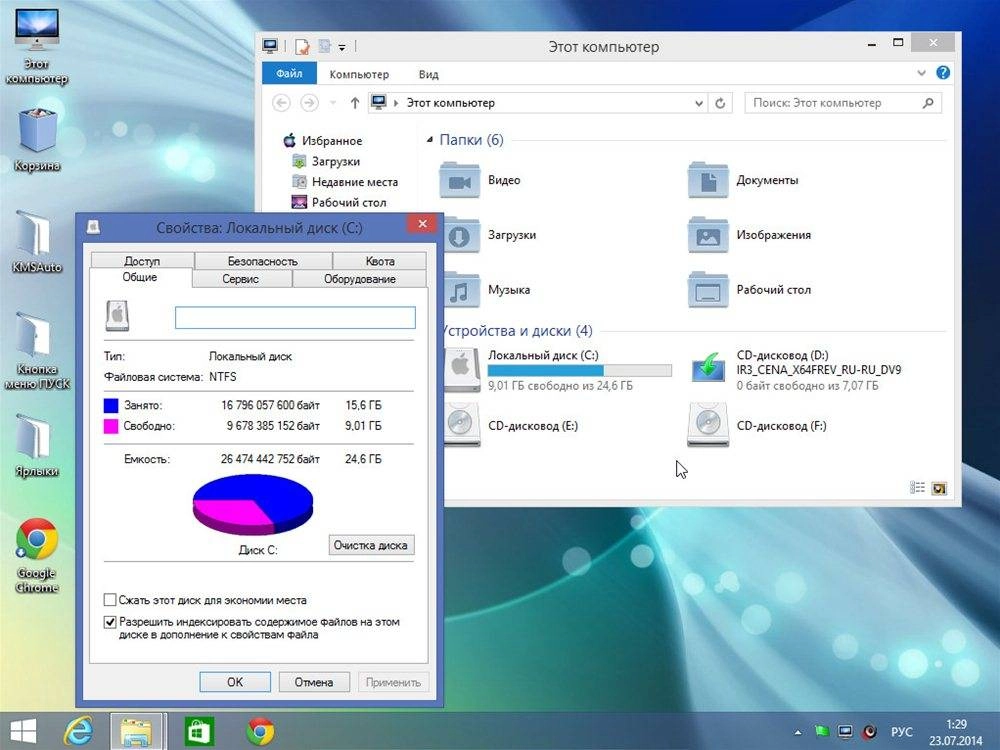
Task: Expand the ribbon with the chevron
Action: click(x=921, y=73)
